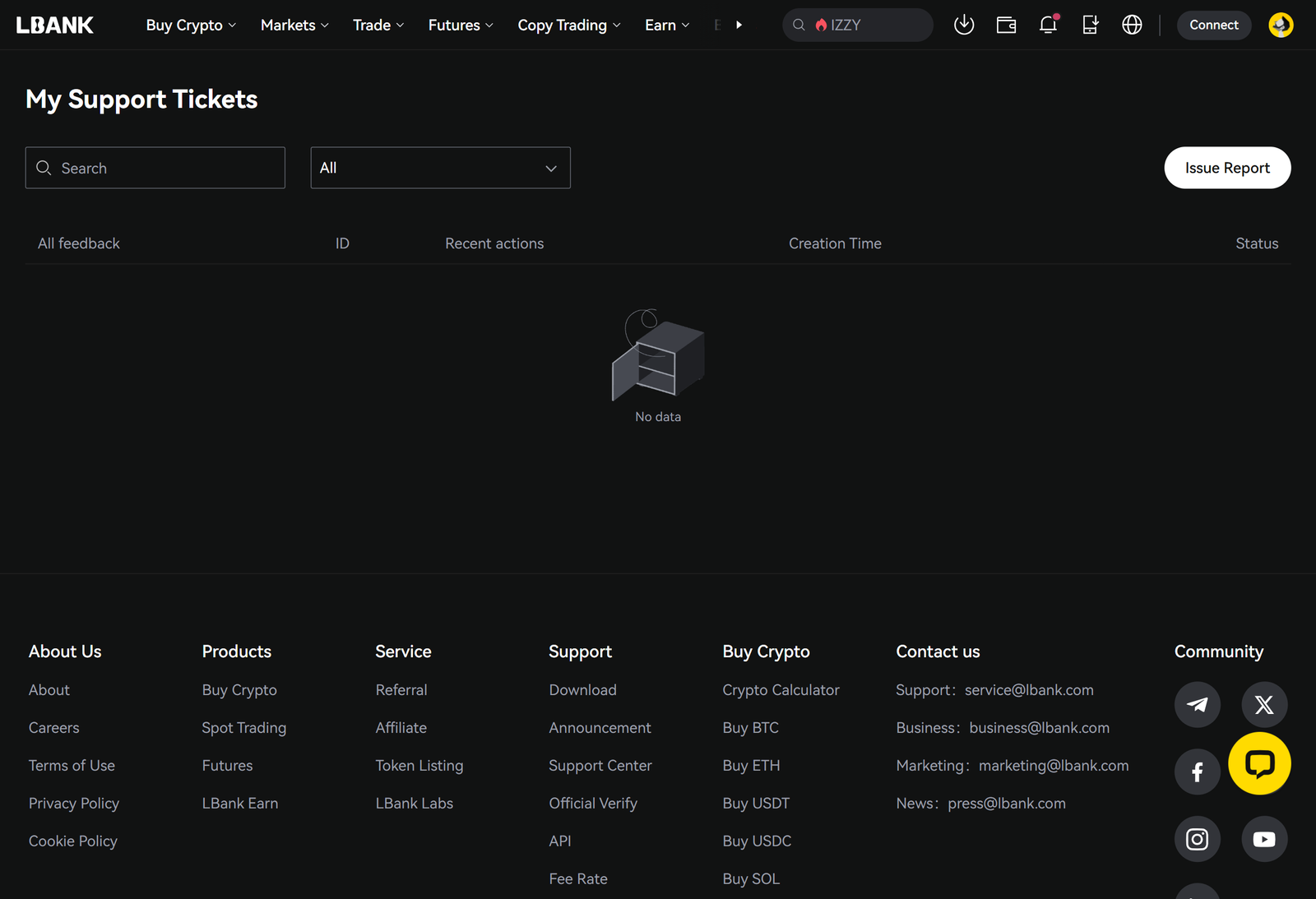Visit the X (Twitter) community icon
Screen dimensions: 1316x899
1264,705
